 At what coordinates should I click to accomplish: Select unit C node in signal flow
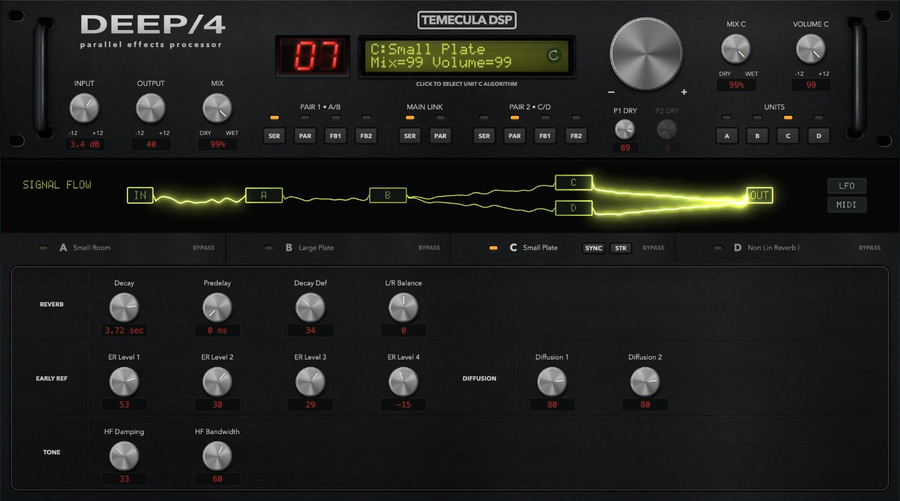click(x=573, y=182)
